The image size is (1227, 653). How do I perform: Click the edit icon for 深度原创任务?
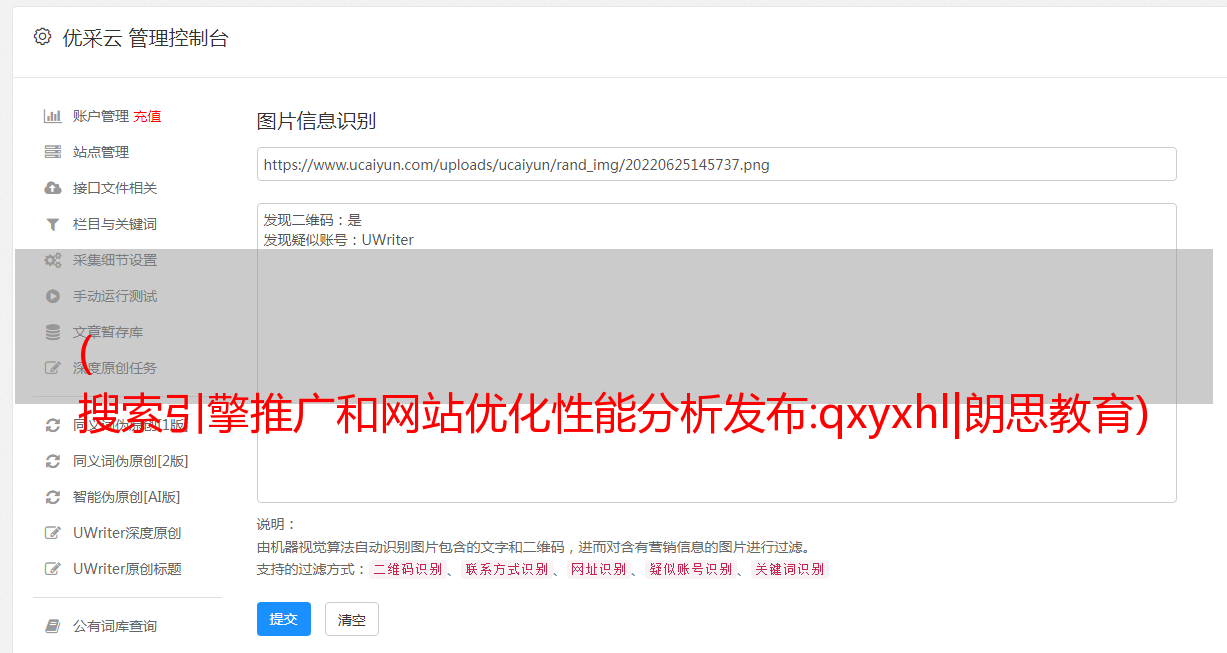[53, 368]
